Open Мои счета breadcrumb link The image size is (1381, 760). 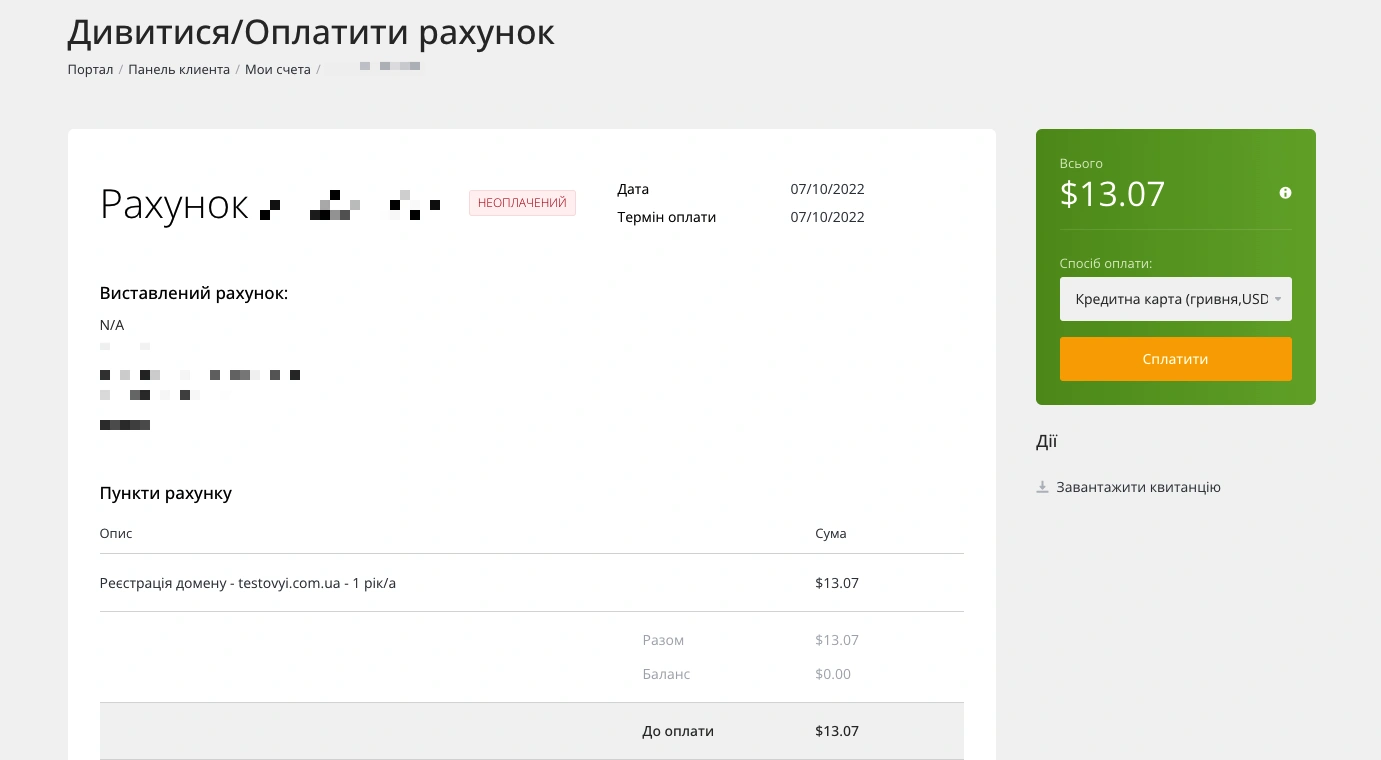pos(278,70)
